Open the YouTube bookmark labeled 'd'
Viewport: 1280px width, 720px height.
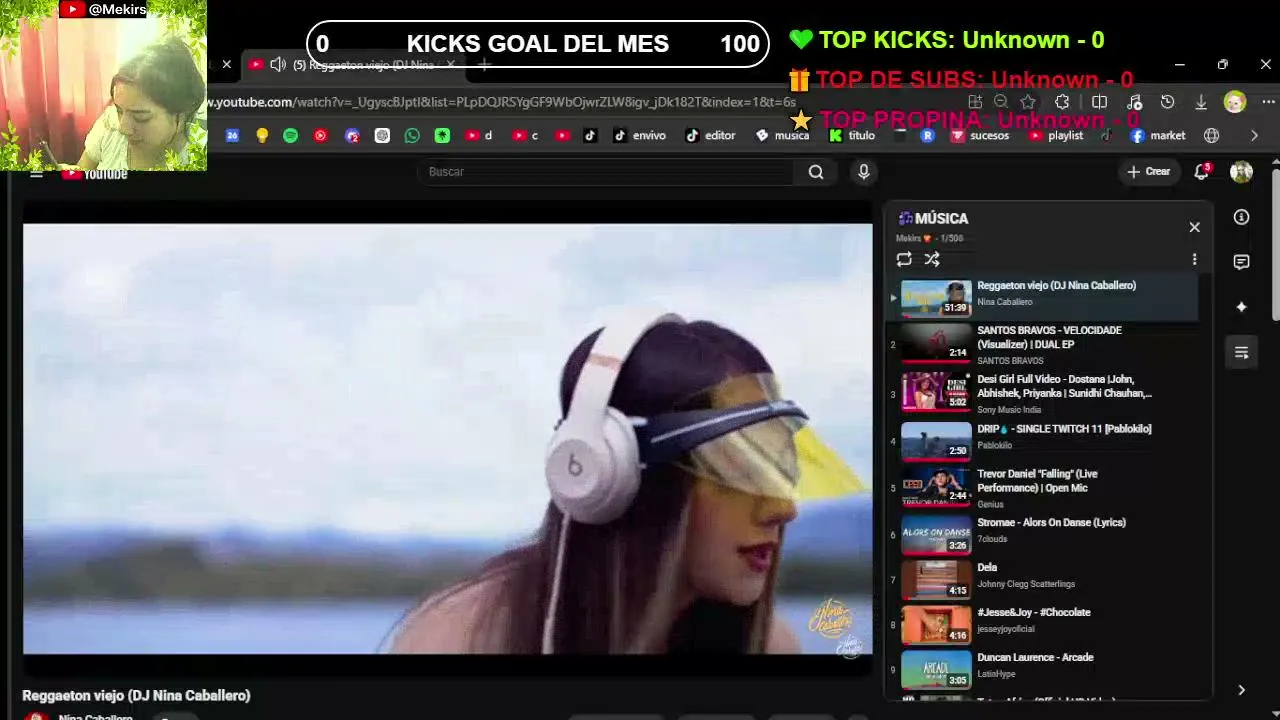coord(479,136)
